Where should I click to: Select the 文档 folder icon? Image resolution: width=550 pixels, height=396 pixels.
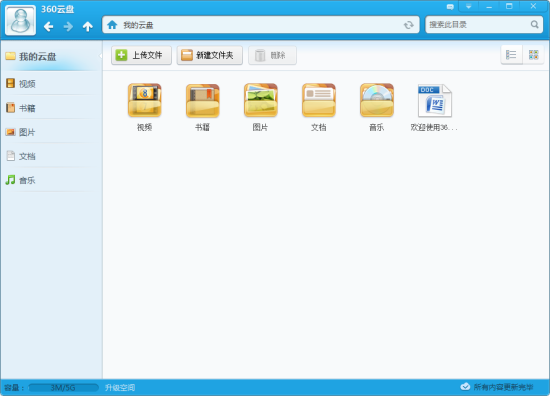(319, 100)
